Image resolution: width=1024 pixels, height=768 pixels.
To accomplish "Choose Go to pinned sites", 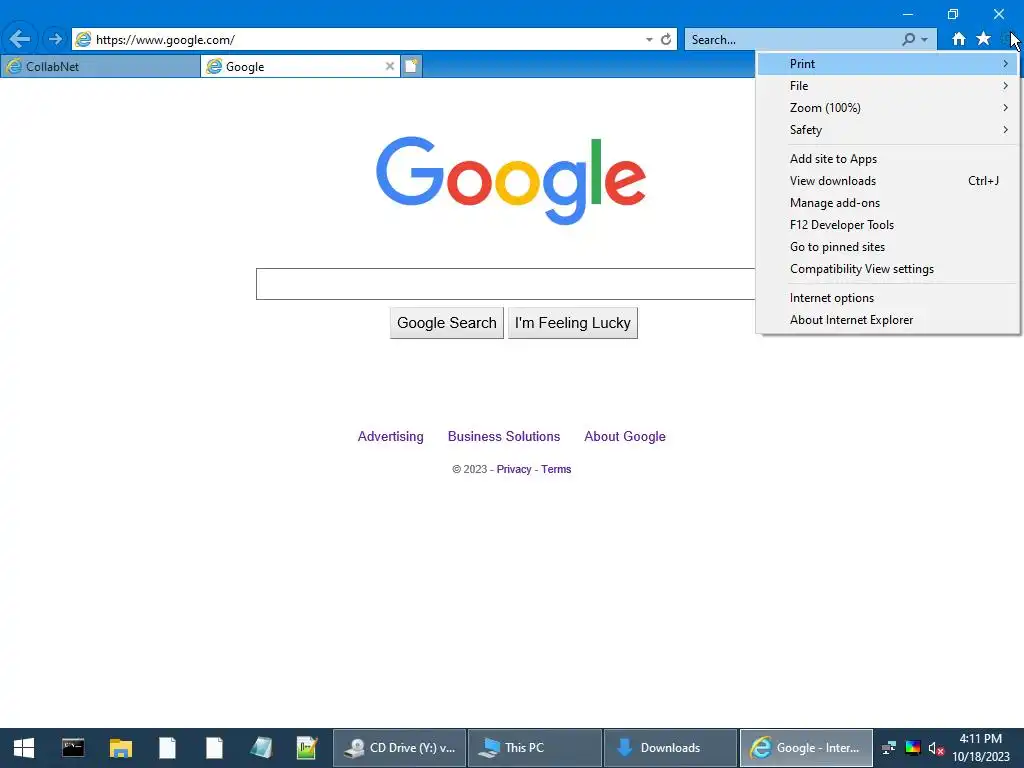I will point(888,247).
